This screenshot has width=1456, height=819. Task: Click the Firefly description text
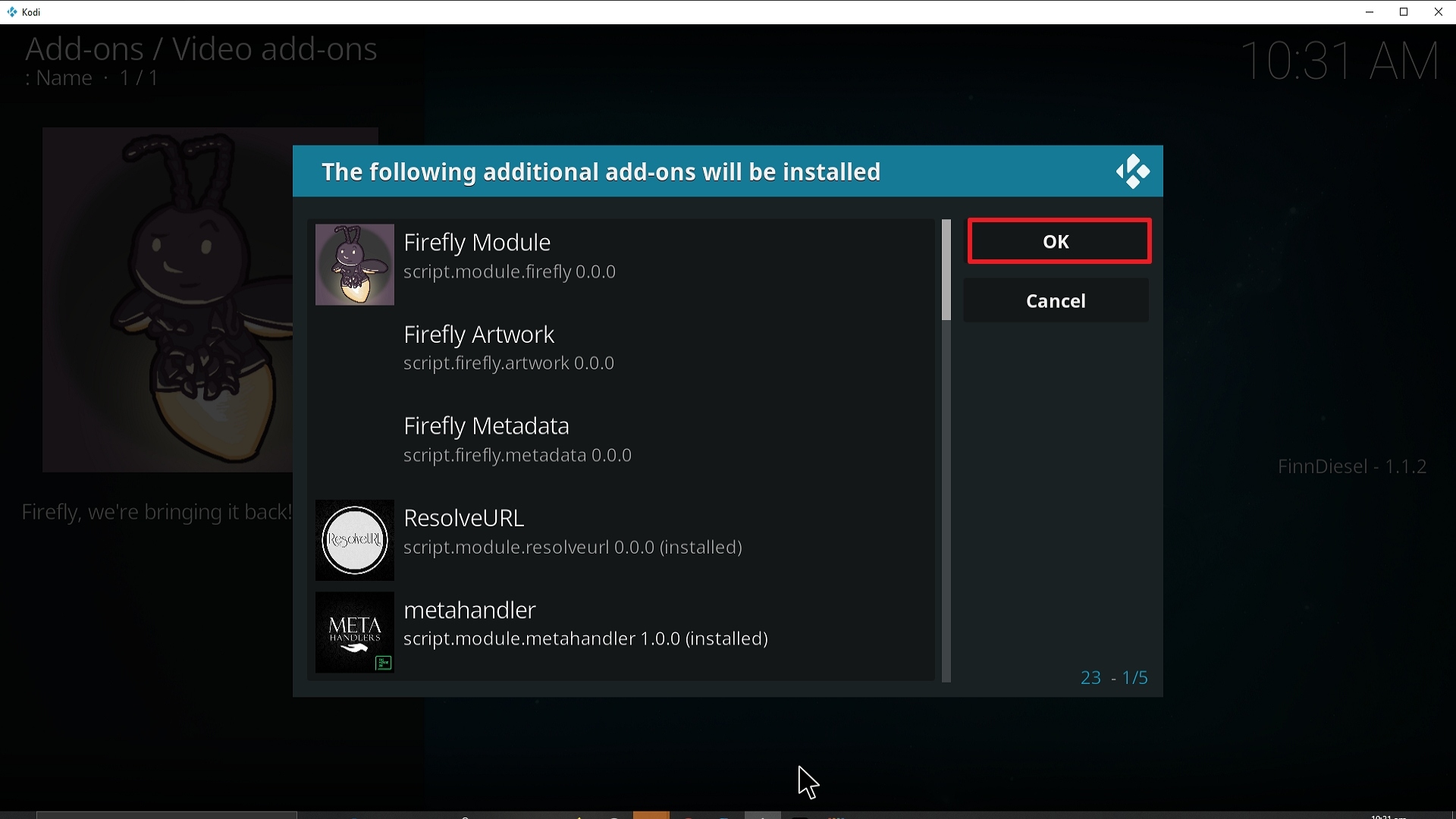tap(156, 513)
